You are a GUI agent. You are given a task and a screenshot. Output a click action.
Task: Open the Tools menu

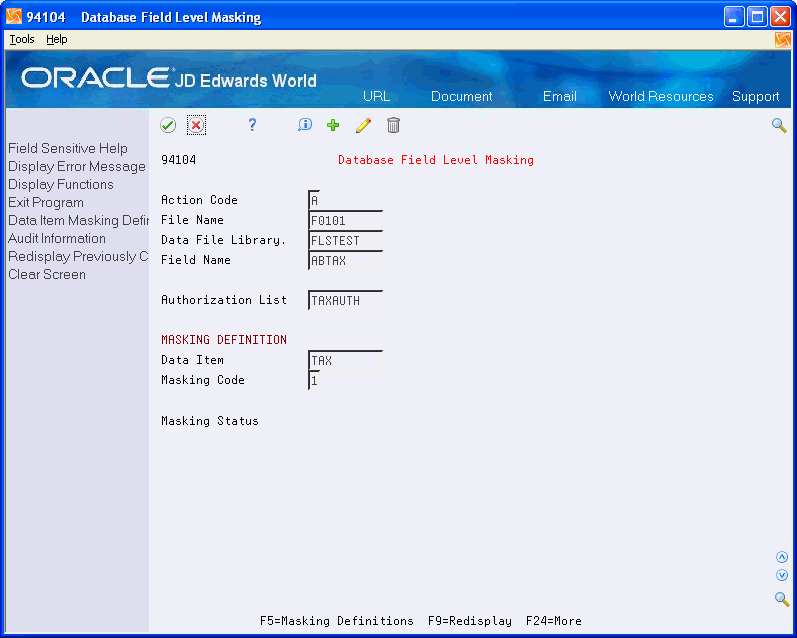(x=22, y=39)
